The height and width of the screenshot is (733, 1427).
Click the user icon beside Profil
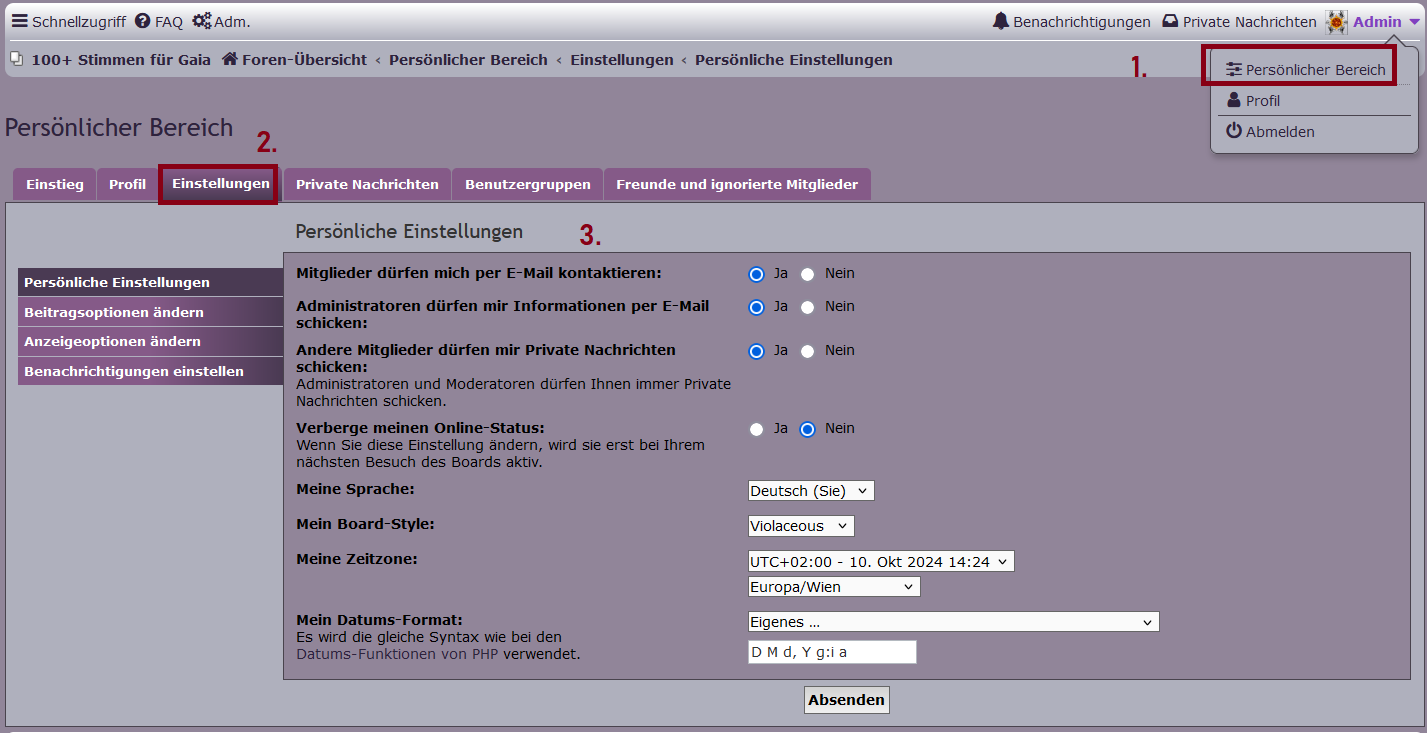point(1234,100)
